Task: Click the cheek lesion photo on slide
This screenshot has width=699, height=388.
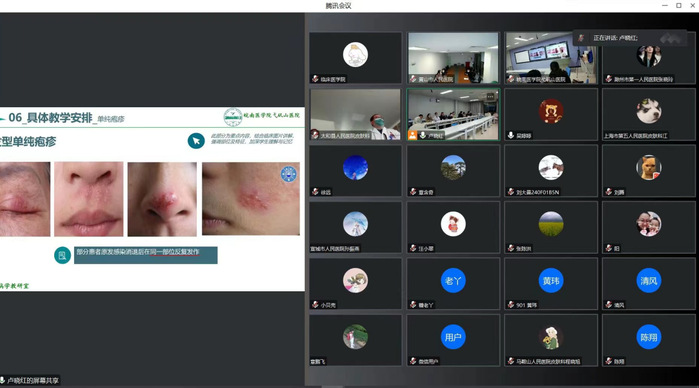Action: tap(251, 199)
